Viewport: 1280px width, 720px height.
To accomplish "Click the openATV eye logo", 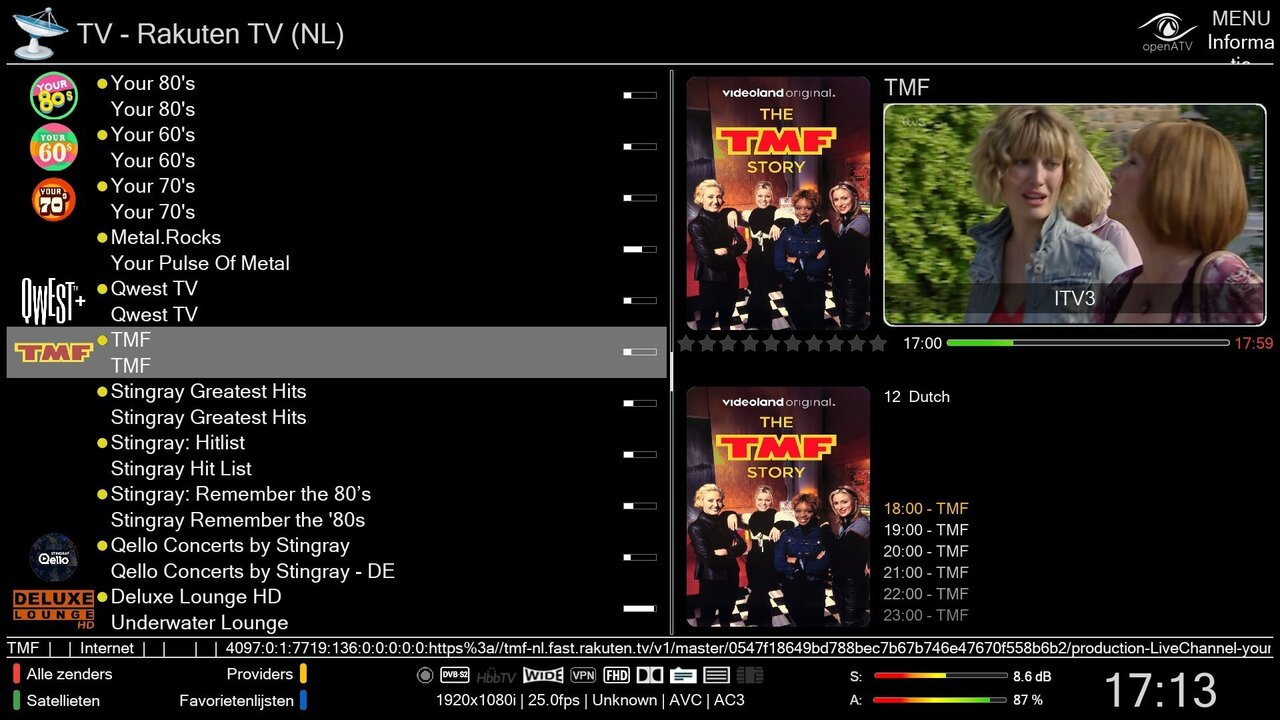I will tap(1167, 30).
